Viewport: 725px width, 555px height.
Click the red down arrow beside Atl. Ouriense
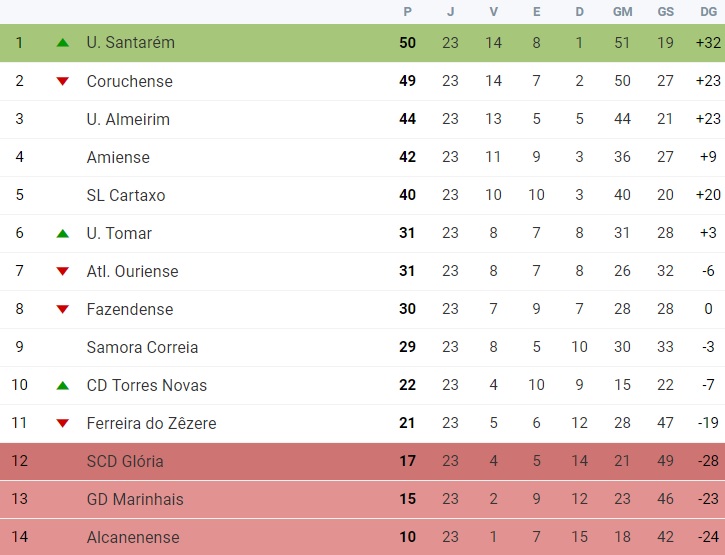(x=62, y=271)
